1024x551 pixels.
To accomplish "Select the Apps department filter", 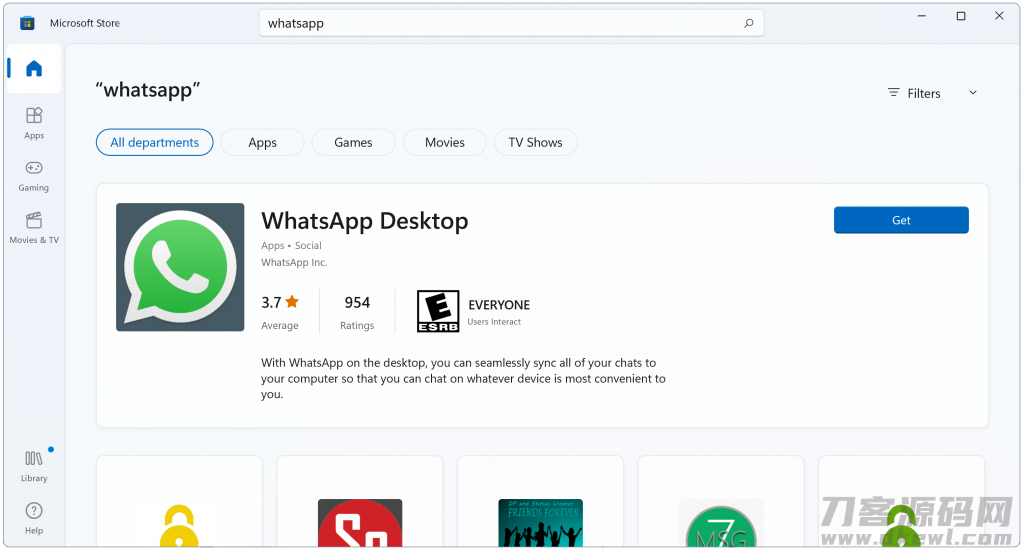I will (x=263, y=142).
